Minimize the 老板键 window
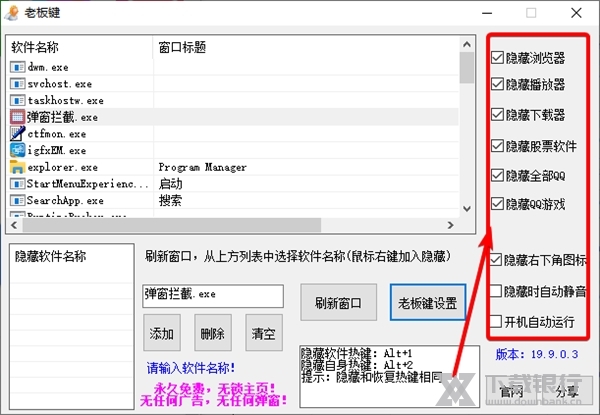Image resolution: width=600 pixels, height=415 pixels. point(487,13)
